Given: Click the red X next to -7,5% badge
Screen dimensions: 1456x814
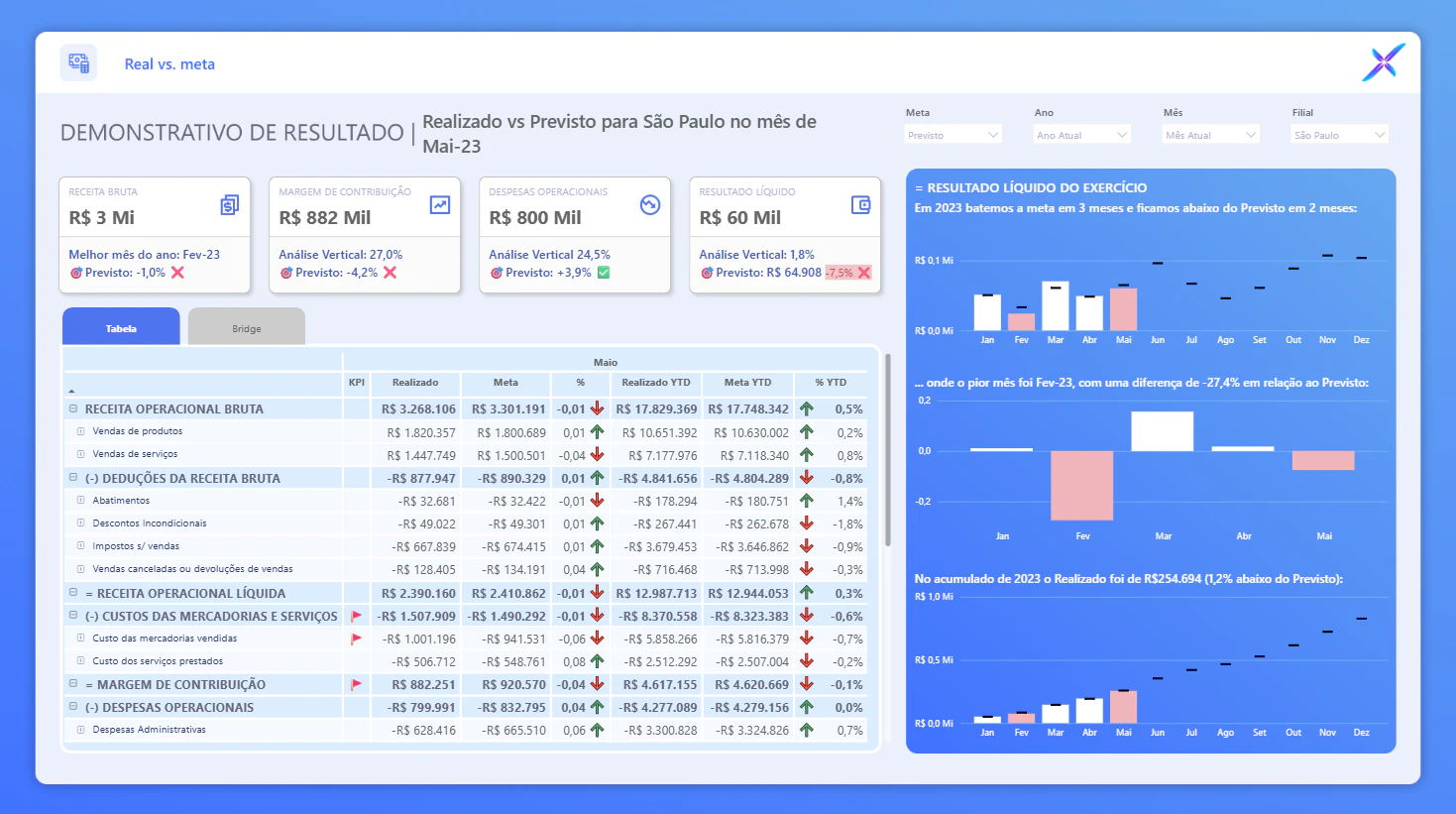Looking at the screenshot, I should click(x=864, y=273).
